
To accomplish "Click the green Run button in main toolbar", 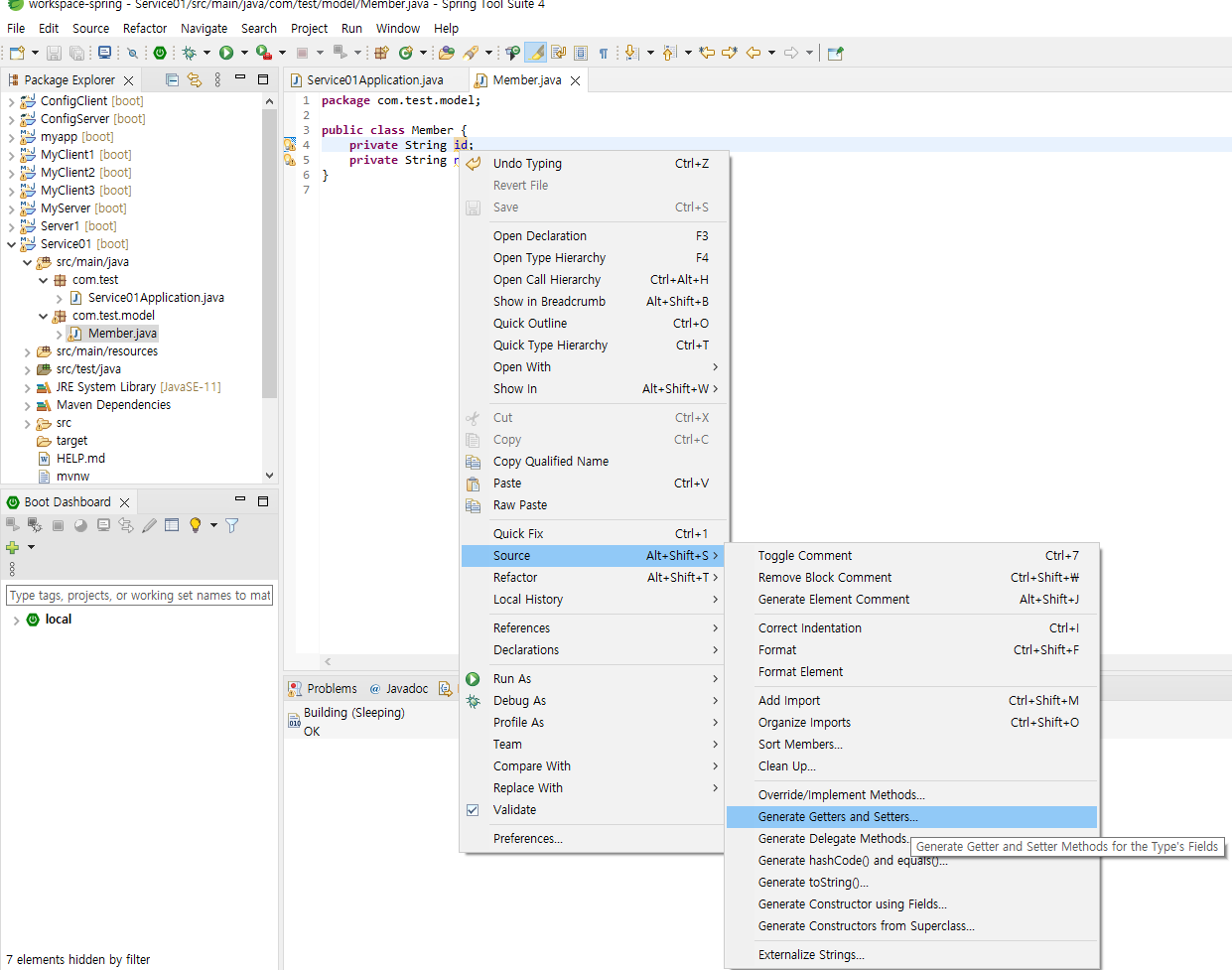I will (226, 53).
